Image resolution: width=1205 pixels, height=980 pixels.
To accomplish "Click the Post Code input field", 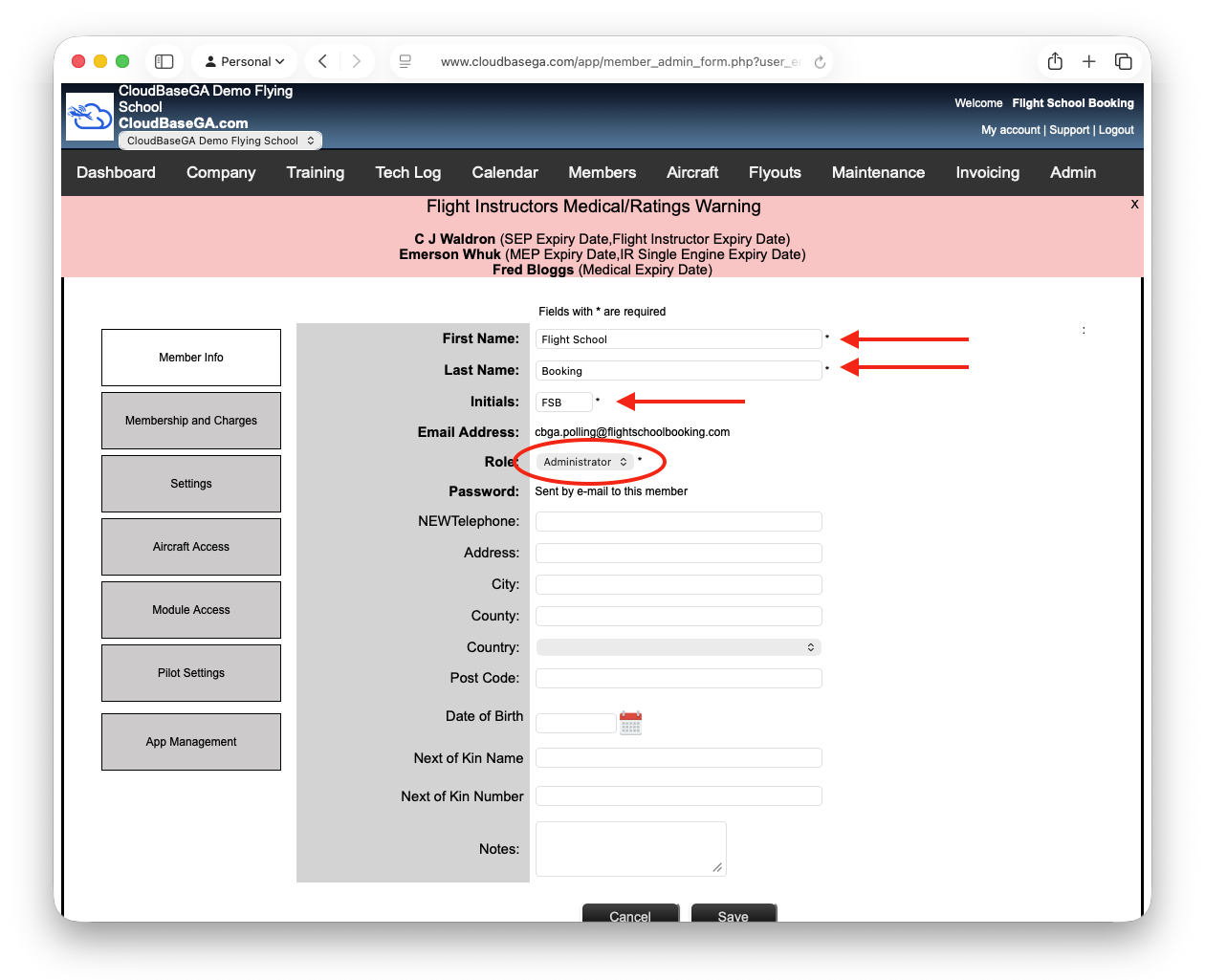I will tap(679, 678).
